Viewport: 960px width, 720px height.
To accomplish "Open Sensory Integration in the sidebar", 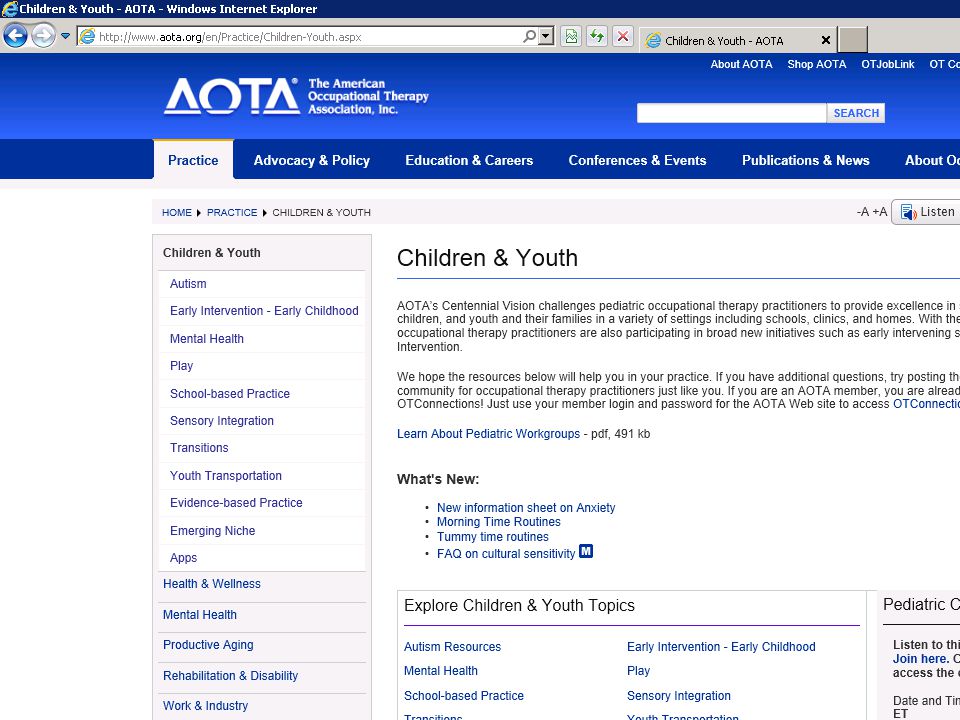I will pyautogui.click(x=222, y=421).
